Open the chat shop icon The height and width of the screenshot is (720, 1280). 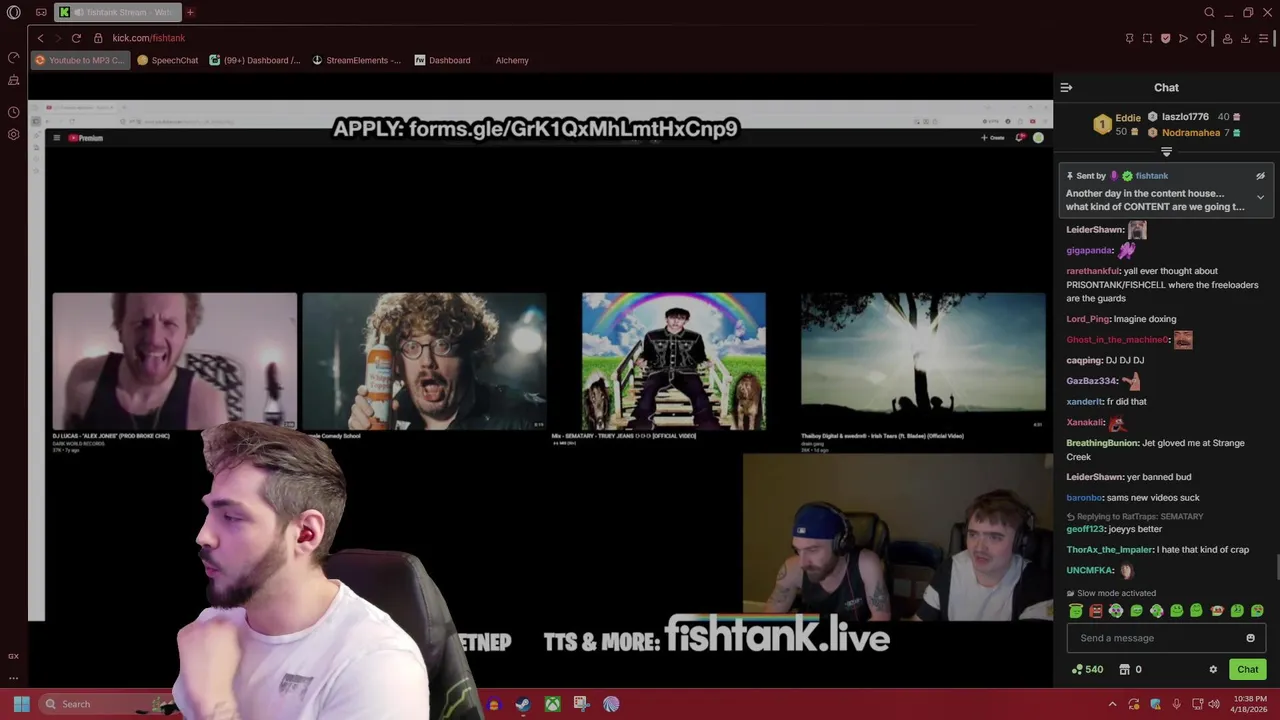[x=1124, y=670]
